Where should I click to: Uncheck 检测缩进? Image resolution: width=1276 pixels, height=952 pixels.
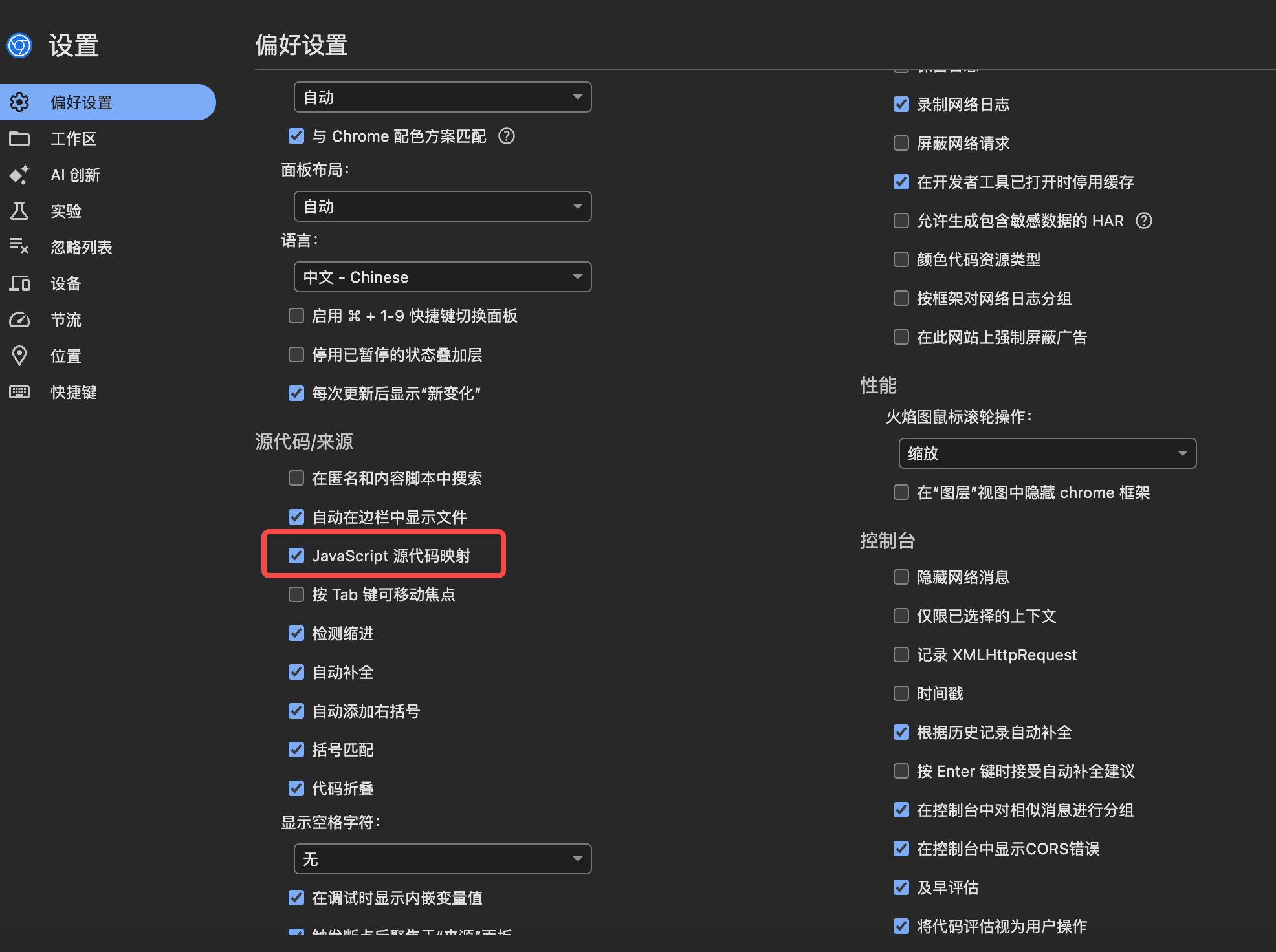[296, 633]
